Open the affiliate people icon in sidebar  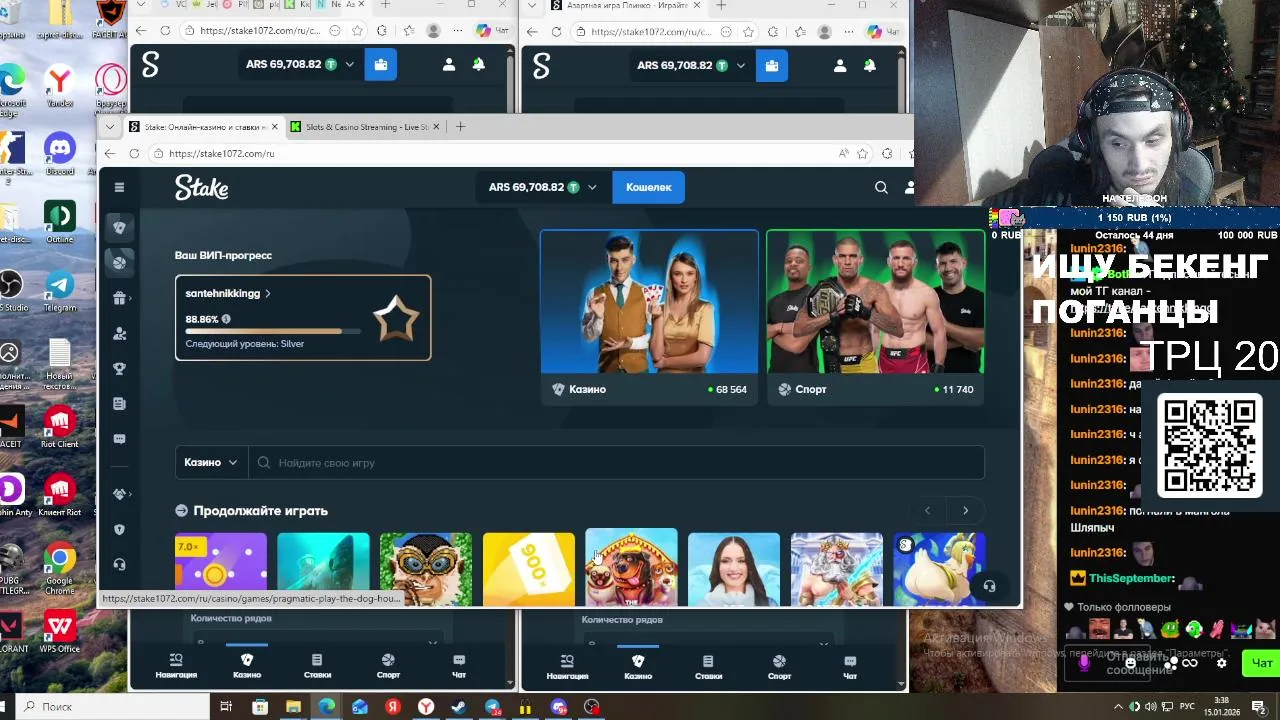pos(119,333)
